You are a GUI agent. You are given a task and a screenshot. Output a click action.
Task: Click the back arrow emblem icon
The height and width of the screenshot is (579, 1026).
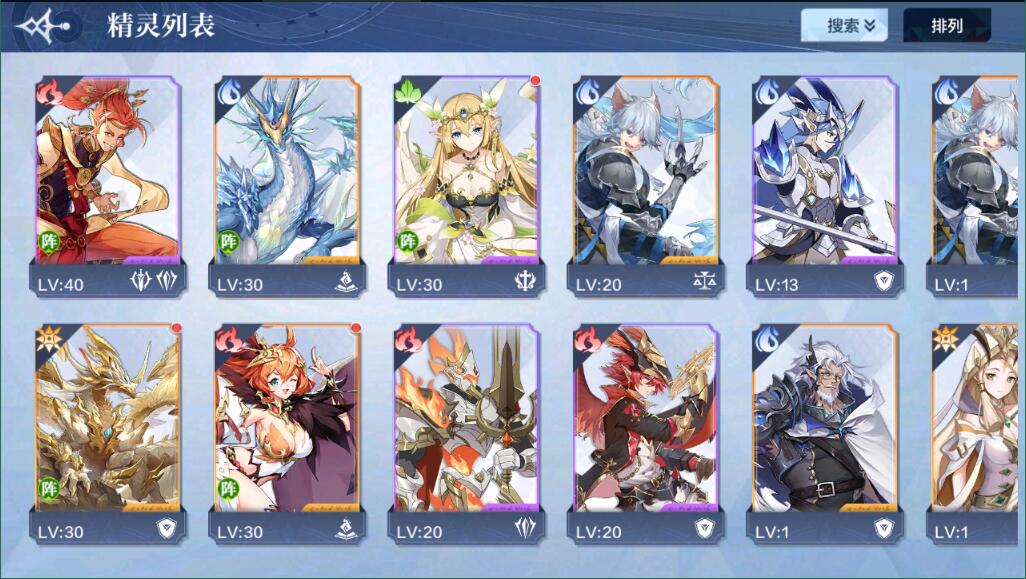pos(43,26)
